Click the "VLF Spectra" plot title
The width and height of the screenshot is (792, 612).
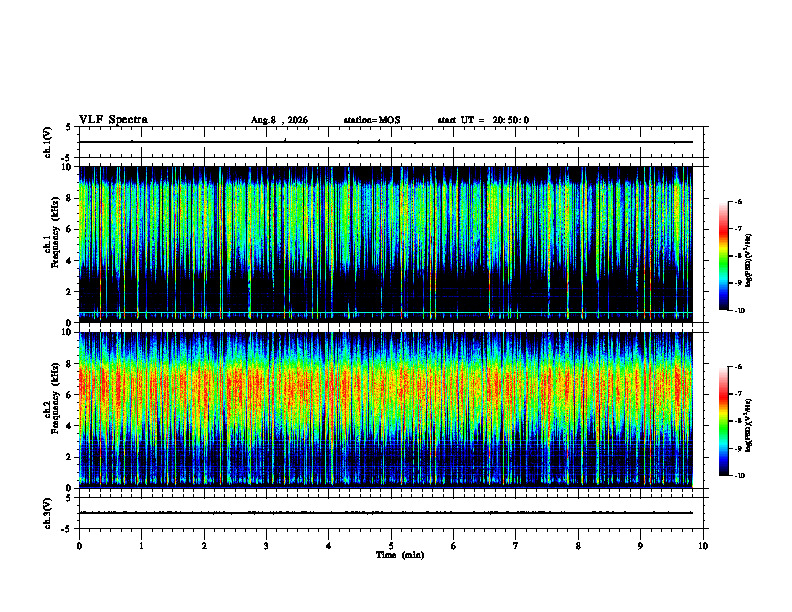tap(113, 120)
